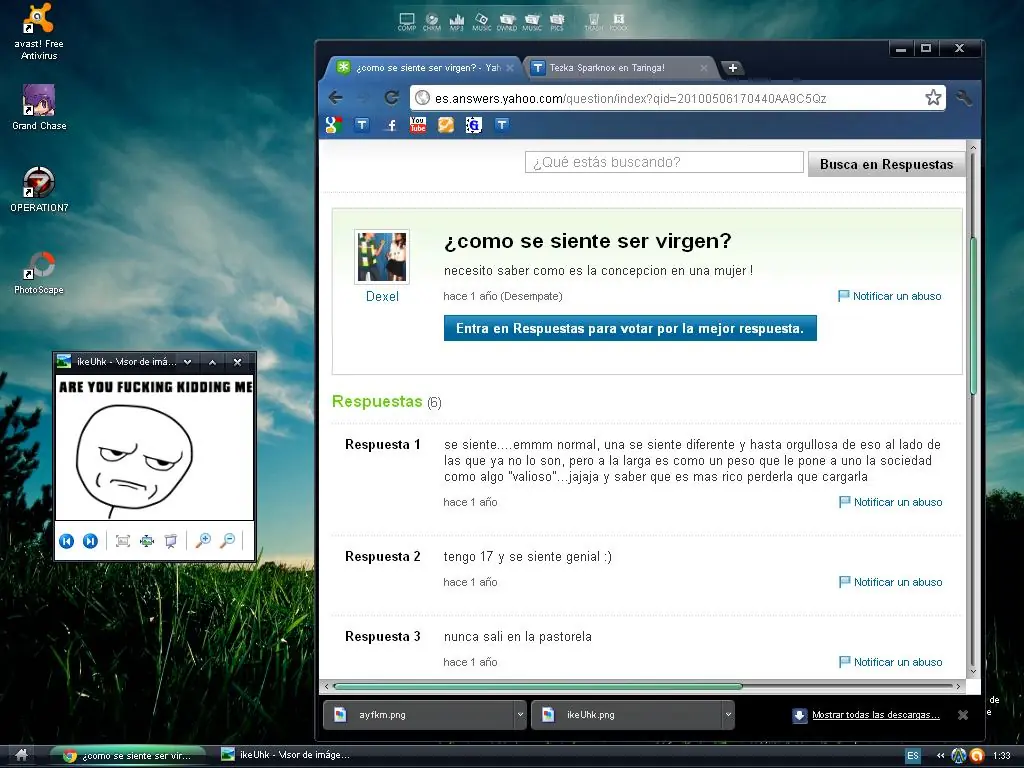
Task: Show previous image in ikeUhk image viewer
Action: pyautogui.click(x=67, y=541)
